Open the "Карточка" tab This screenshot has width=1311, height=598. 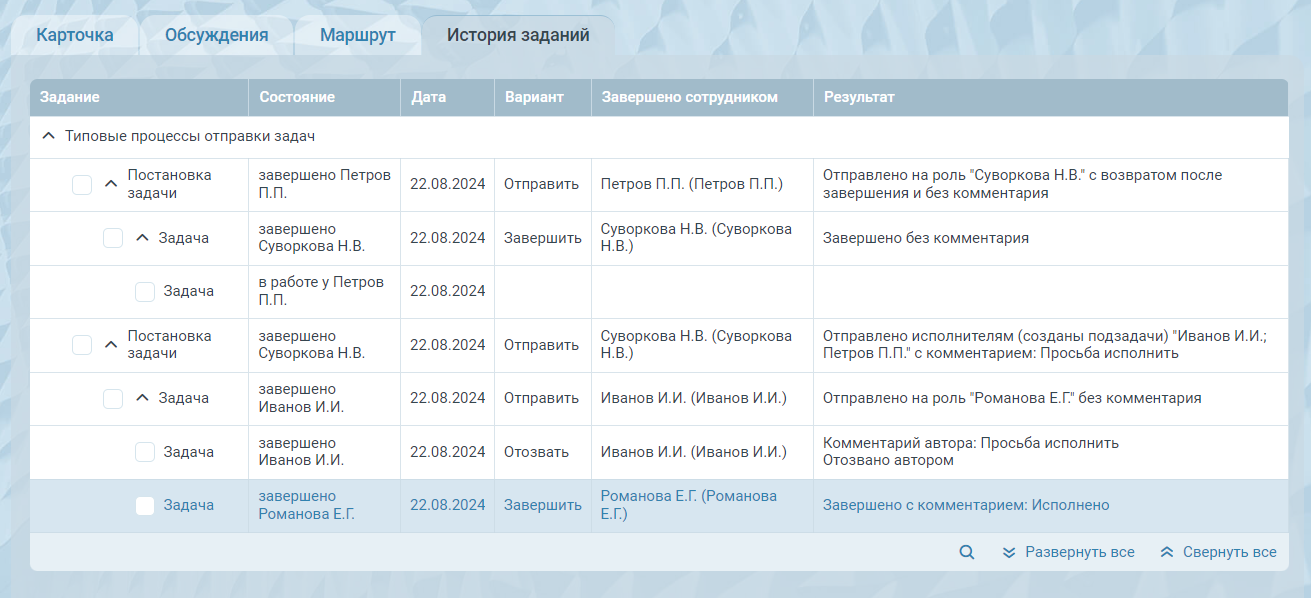tap(75, 35)
